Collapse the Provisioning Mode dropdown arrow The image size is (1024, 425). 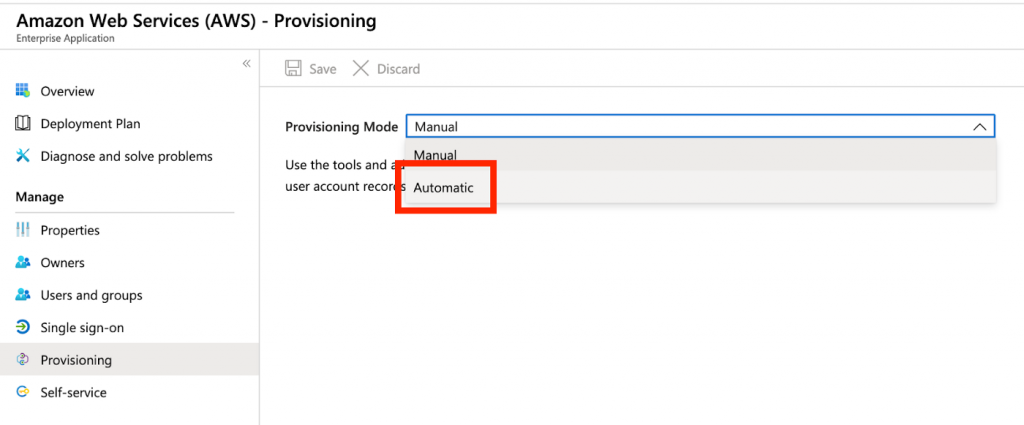(x=980, y=127)
